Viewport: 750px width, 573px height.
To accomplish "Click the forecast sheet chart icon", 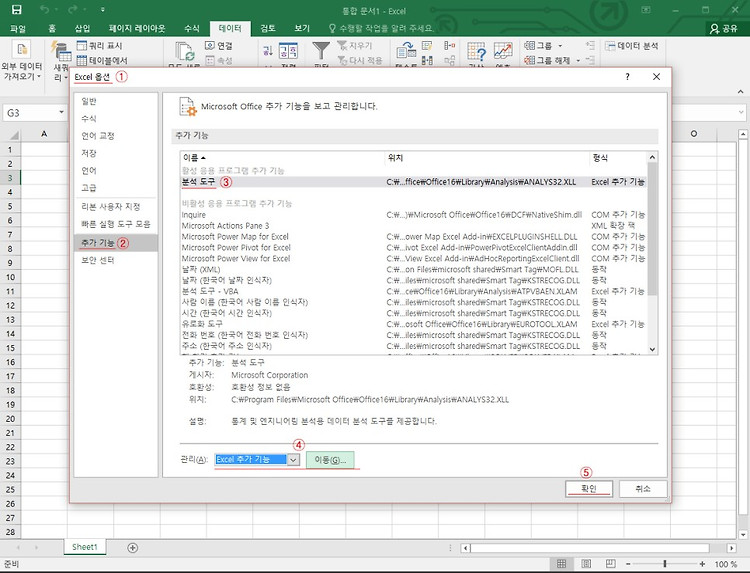I will [x=503, y=51].
